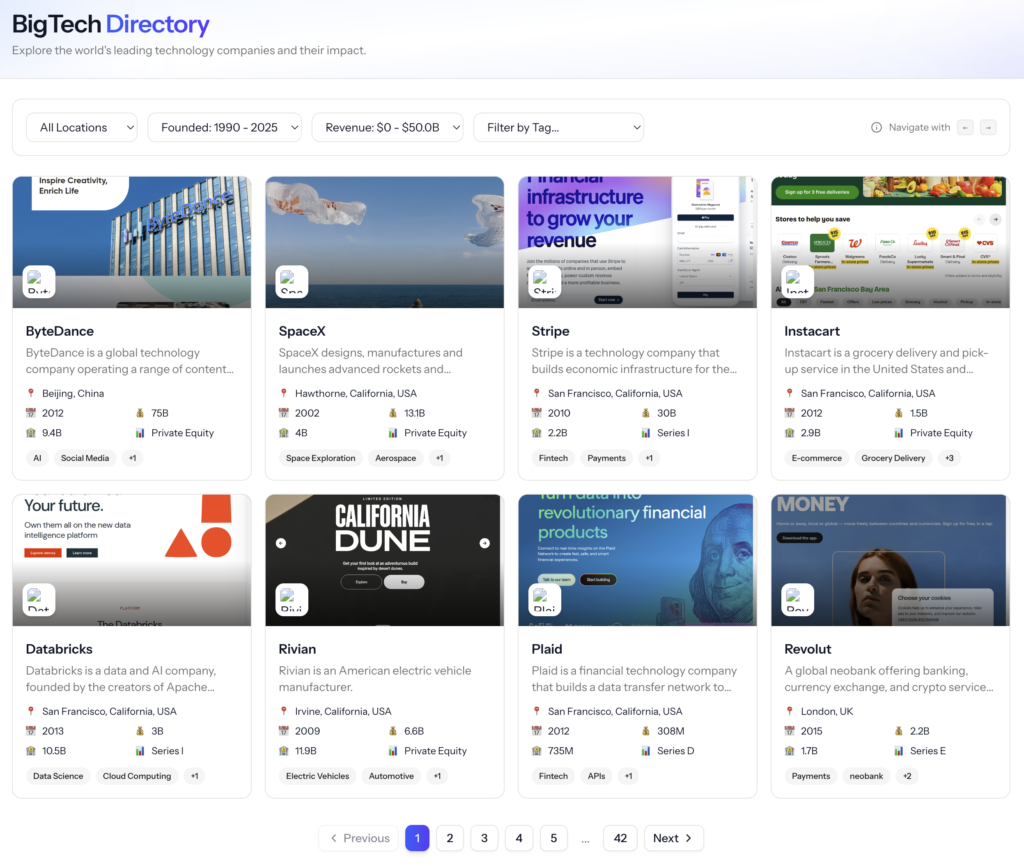Click the SpaceX logo badge on its card
The height and width of the screenshot is (866, 1024).
(292, 282)
